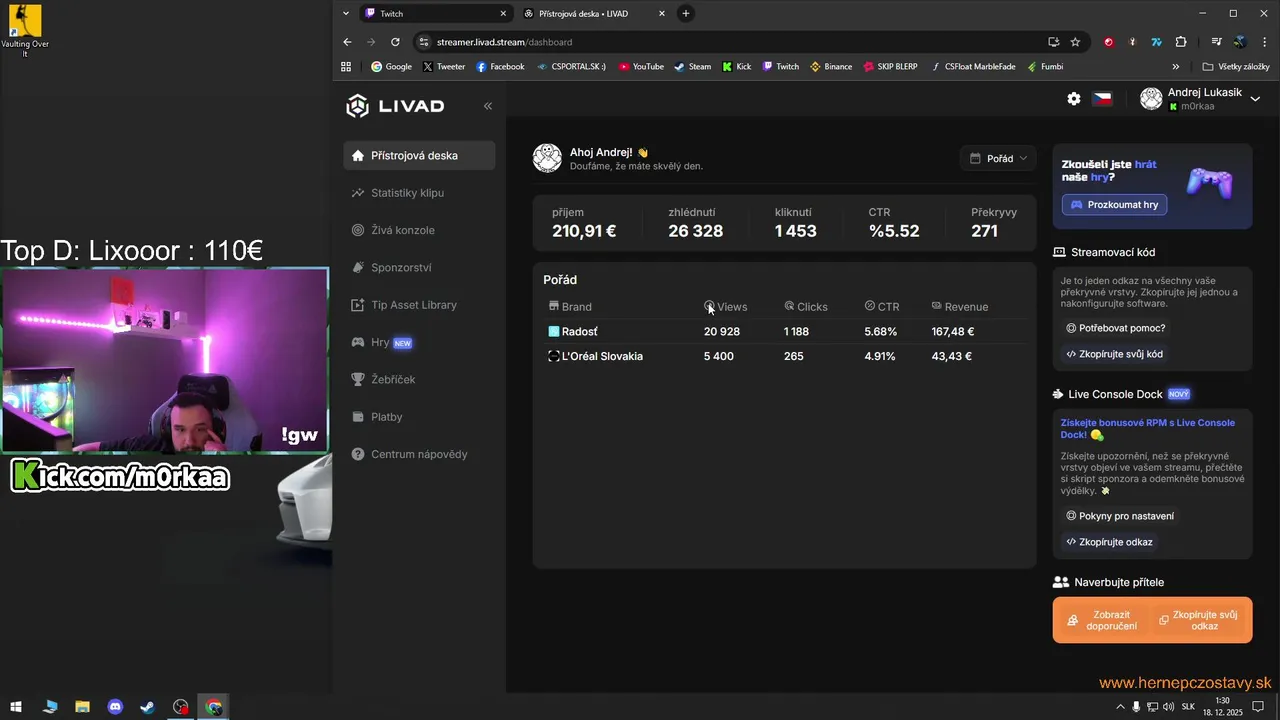Click the 26 328 zhlédnutí value
The height and width of the screenshot is (720, 1280).
pyautogui.click(x=695, y=231)
